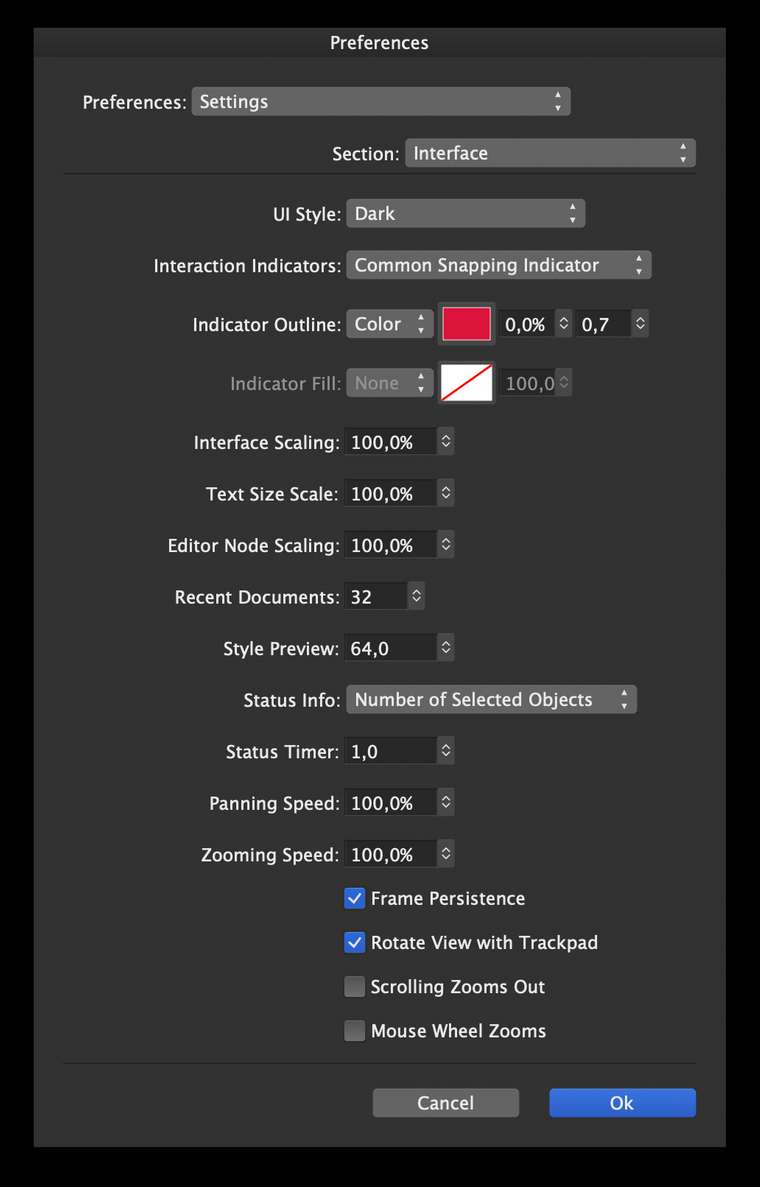Click the Style Preview stepper arrows
Screen dimensions: 760x1187
pos(446,648)
